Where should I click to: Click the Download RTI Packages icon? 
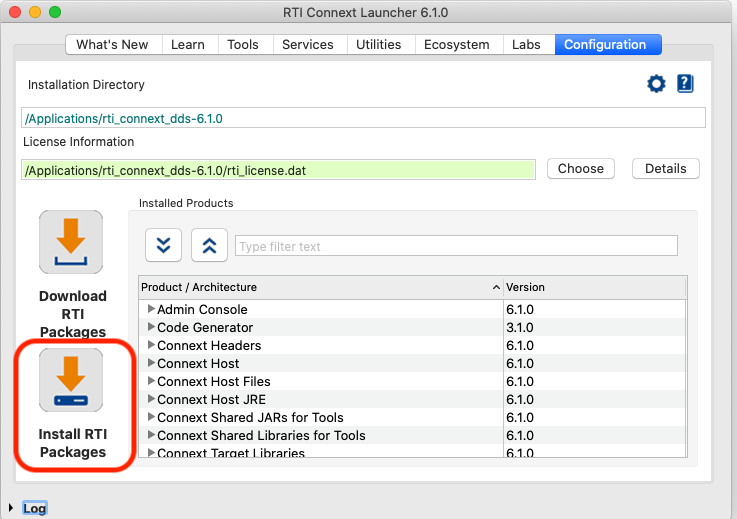click(71, 242)
